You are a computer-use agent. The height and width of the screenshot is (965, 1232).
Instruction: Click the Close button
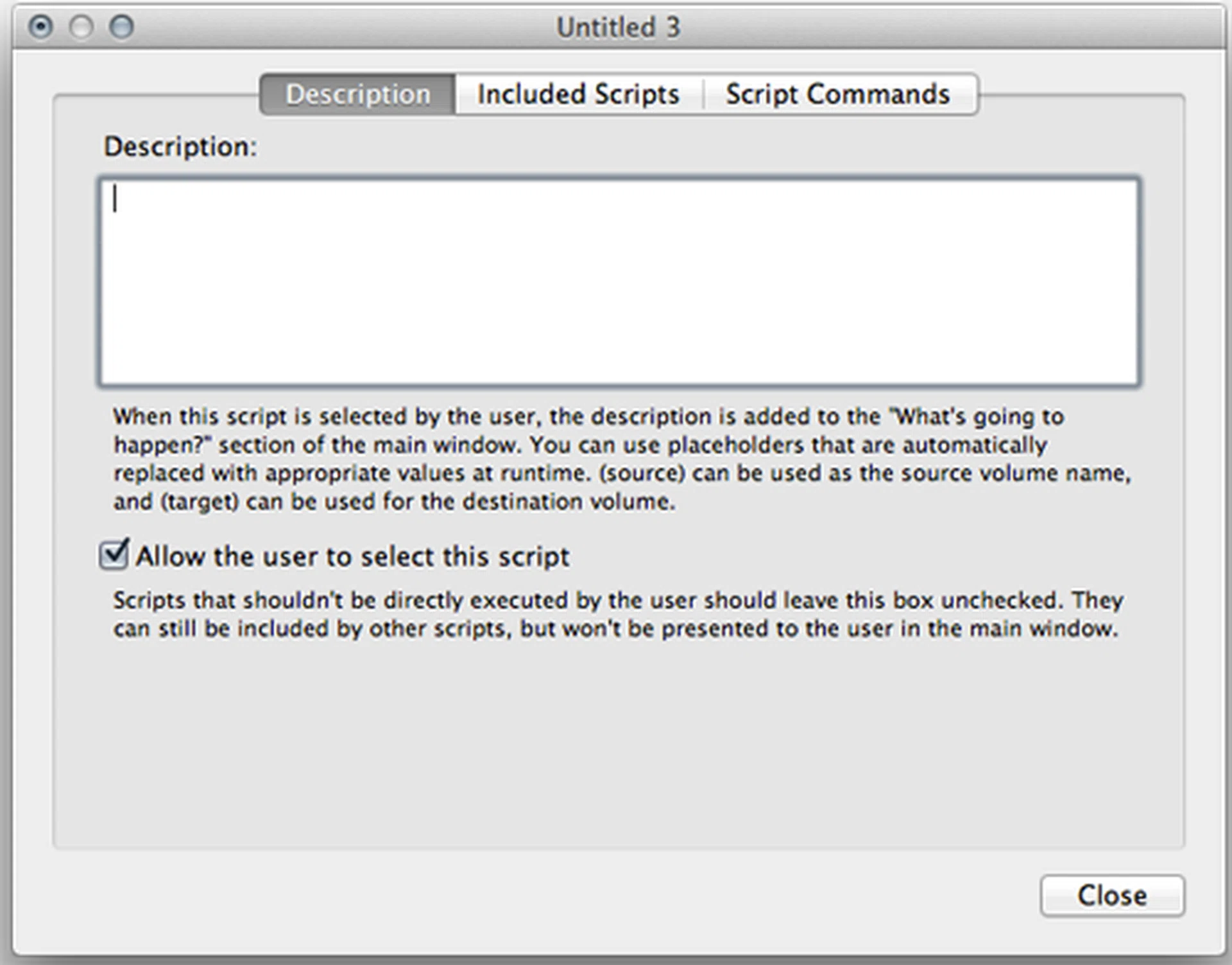click(1112, 896)
